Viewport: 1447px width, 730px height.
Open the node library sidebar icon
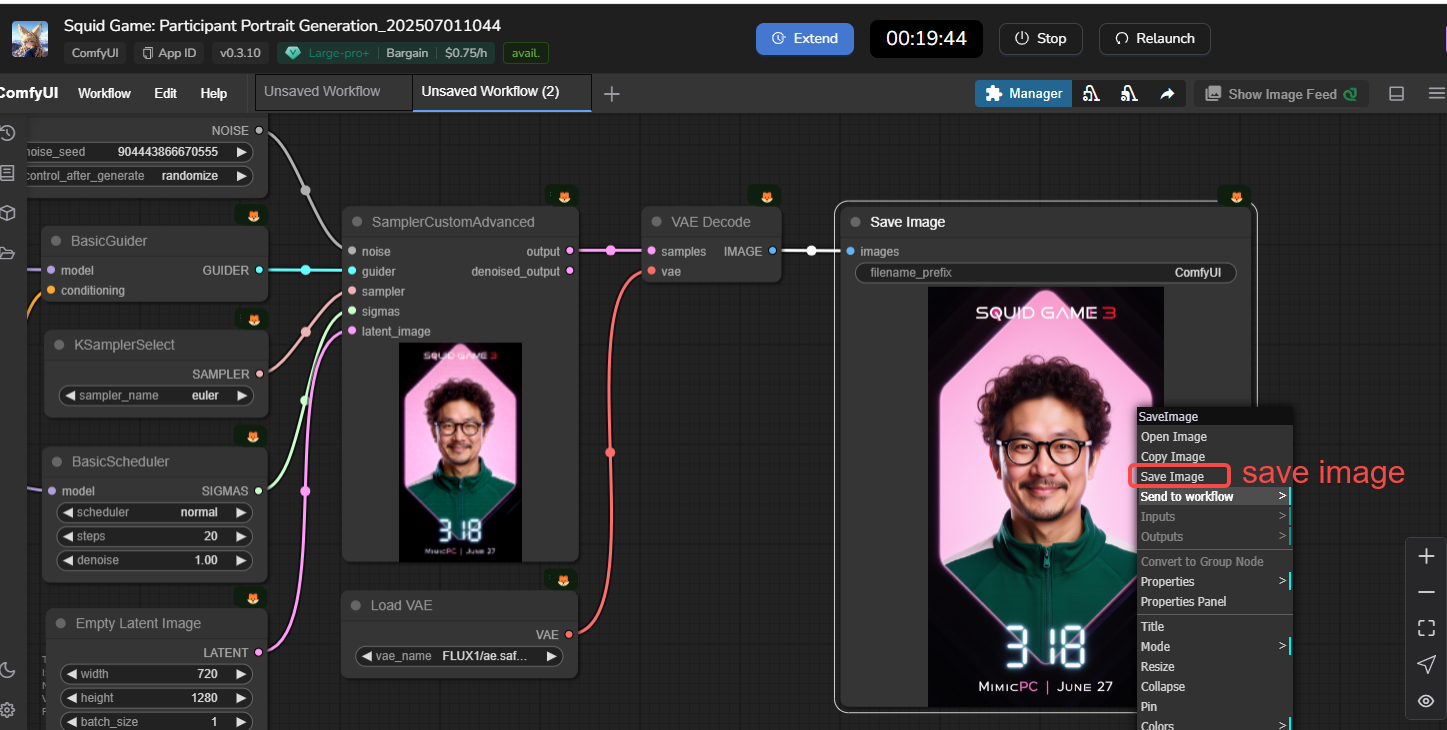coord(7,173)
